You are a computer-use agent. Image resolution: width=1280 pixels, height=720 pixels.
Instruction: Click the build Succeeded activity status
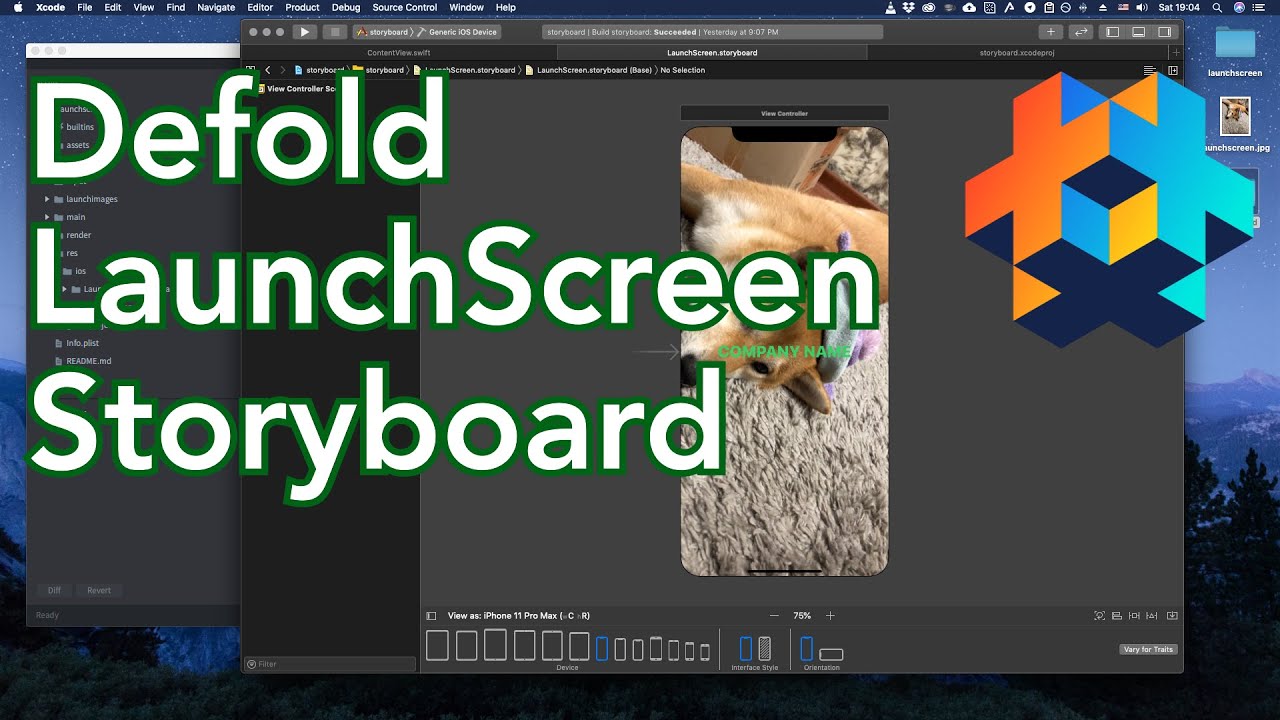pos(712,32)
